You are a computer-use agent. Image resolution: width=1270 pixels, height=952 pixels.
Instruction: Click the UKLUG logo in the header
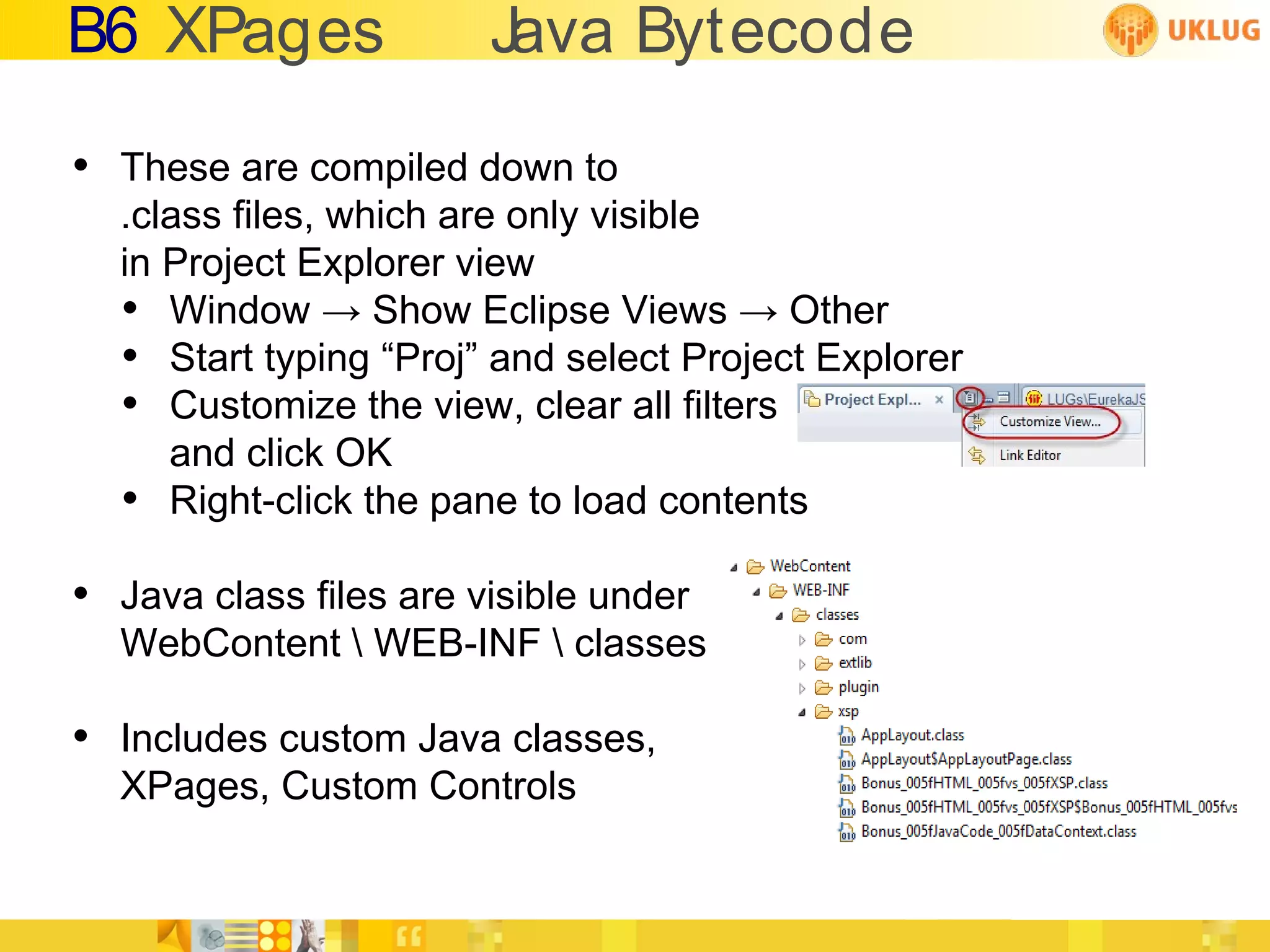(1182, 30)
